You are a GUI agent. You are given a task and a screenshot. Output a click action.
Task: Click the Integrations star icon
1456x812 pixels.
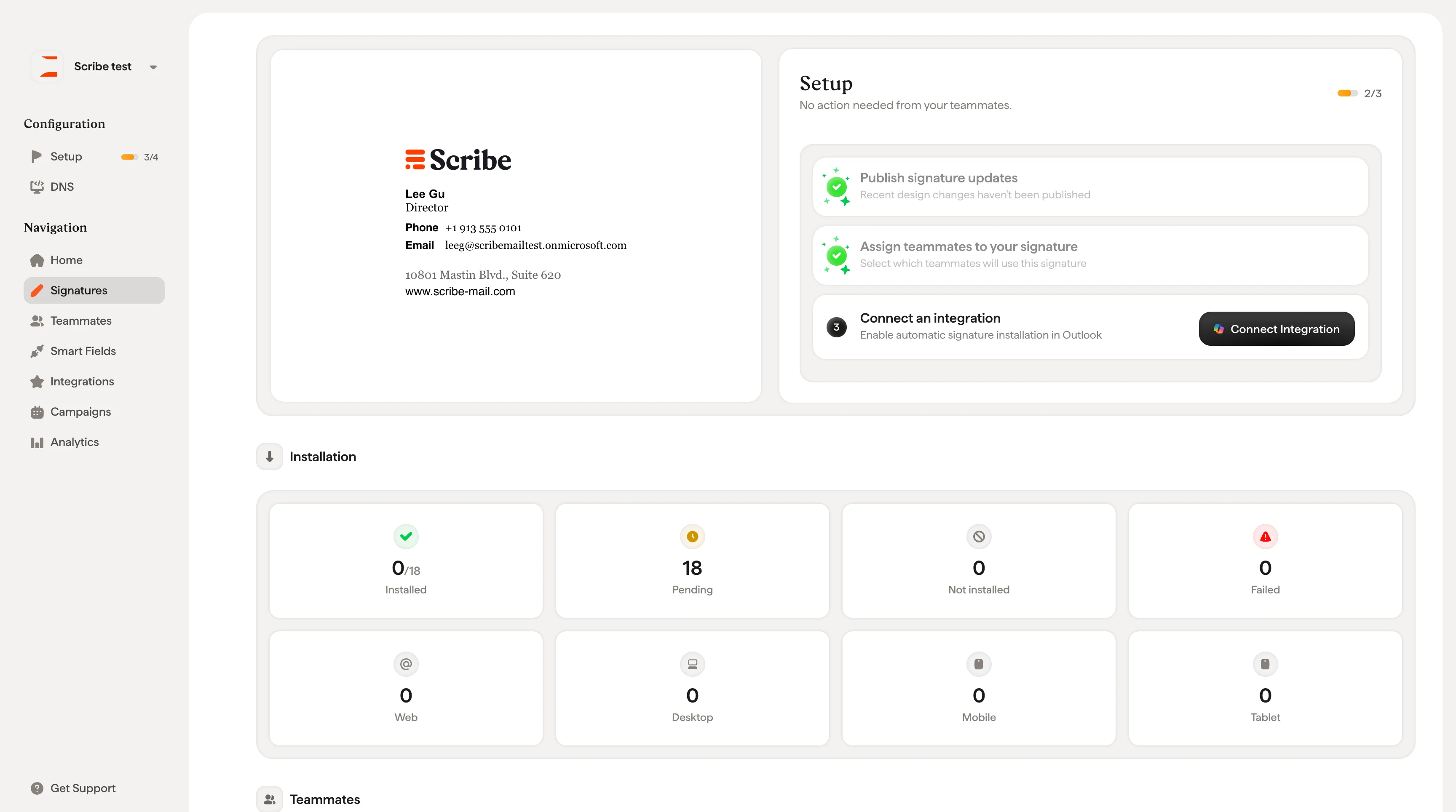37,382
